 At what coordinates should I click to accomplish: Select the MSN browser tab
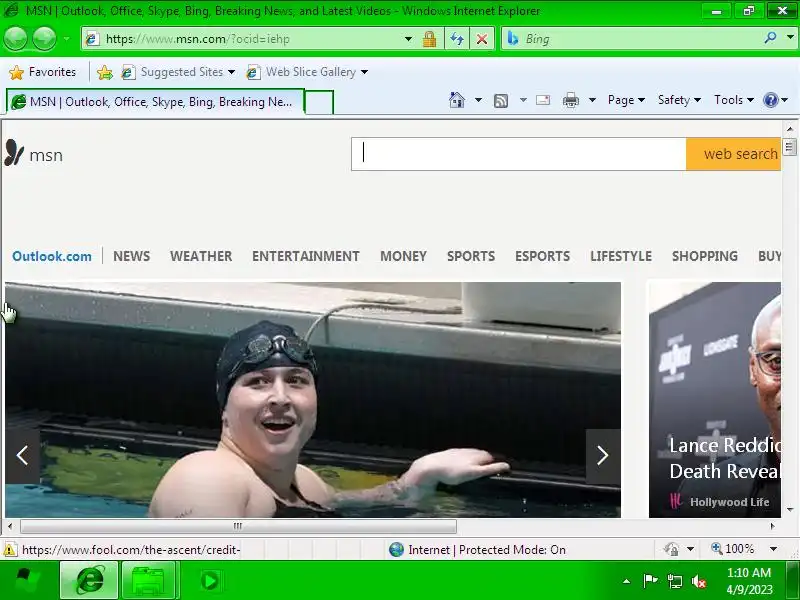pos(155,102)
